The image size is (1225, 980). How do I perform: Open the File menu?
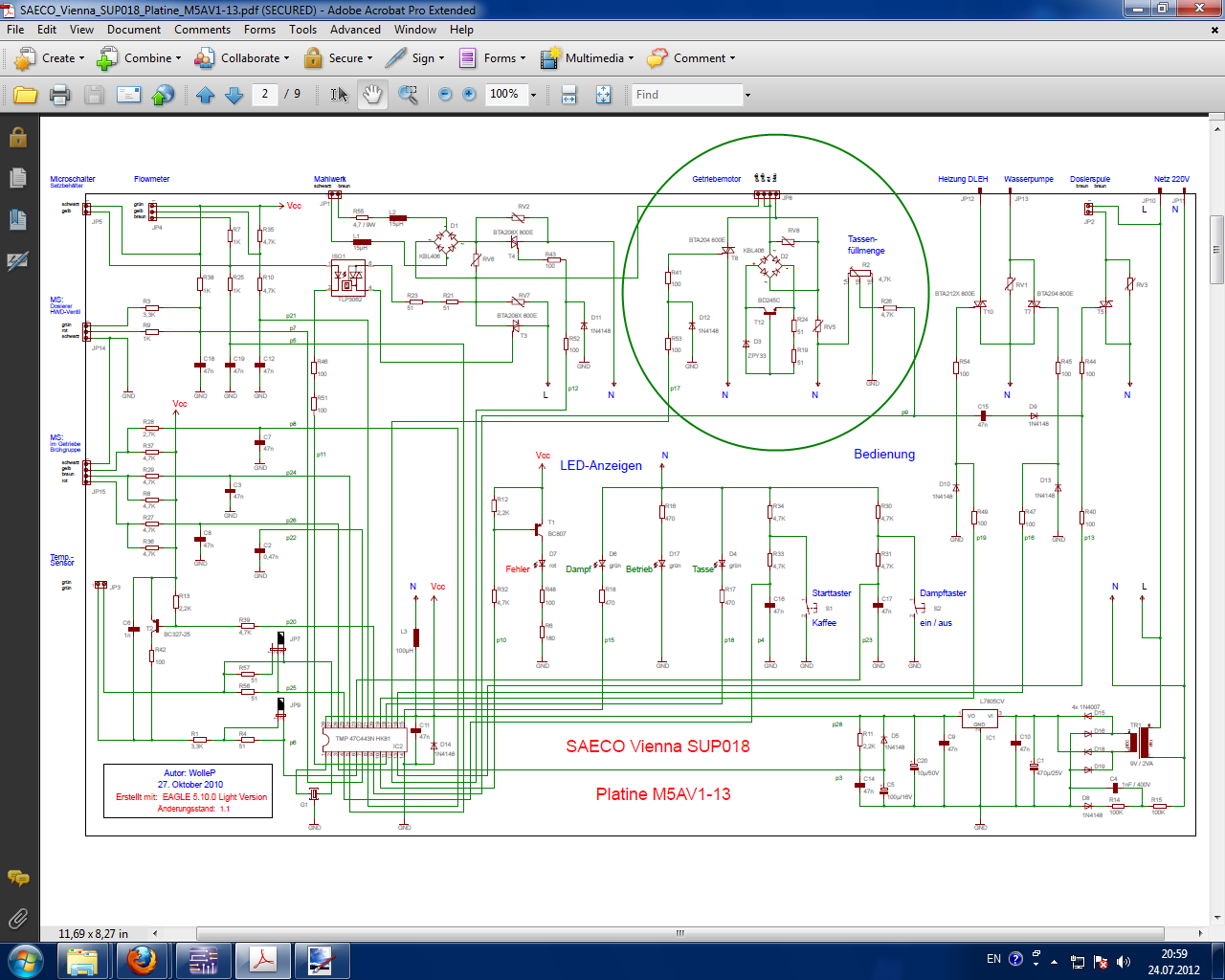[15, 30]
